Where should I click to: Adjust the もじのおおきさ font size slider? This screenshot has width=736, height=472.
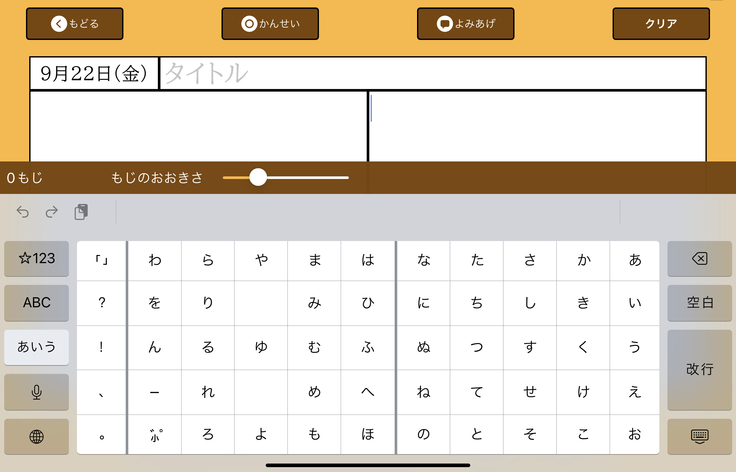pyautogui.click(x=285, y=177)
